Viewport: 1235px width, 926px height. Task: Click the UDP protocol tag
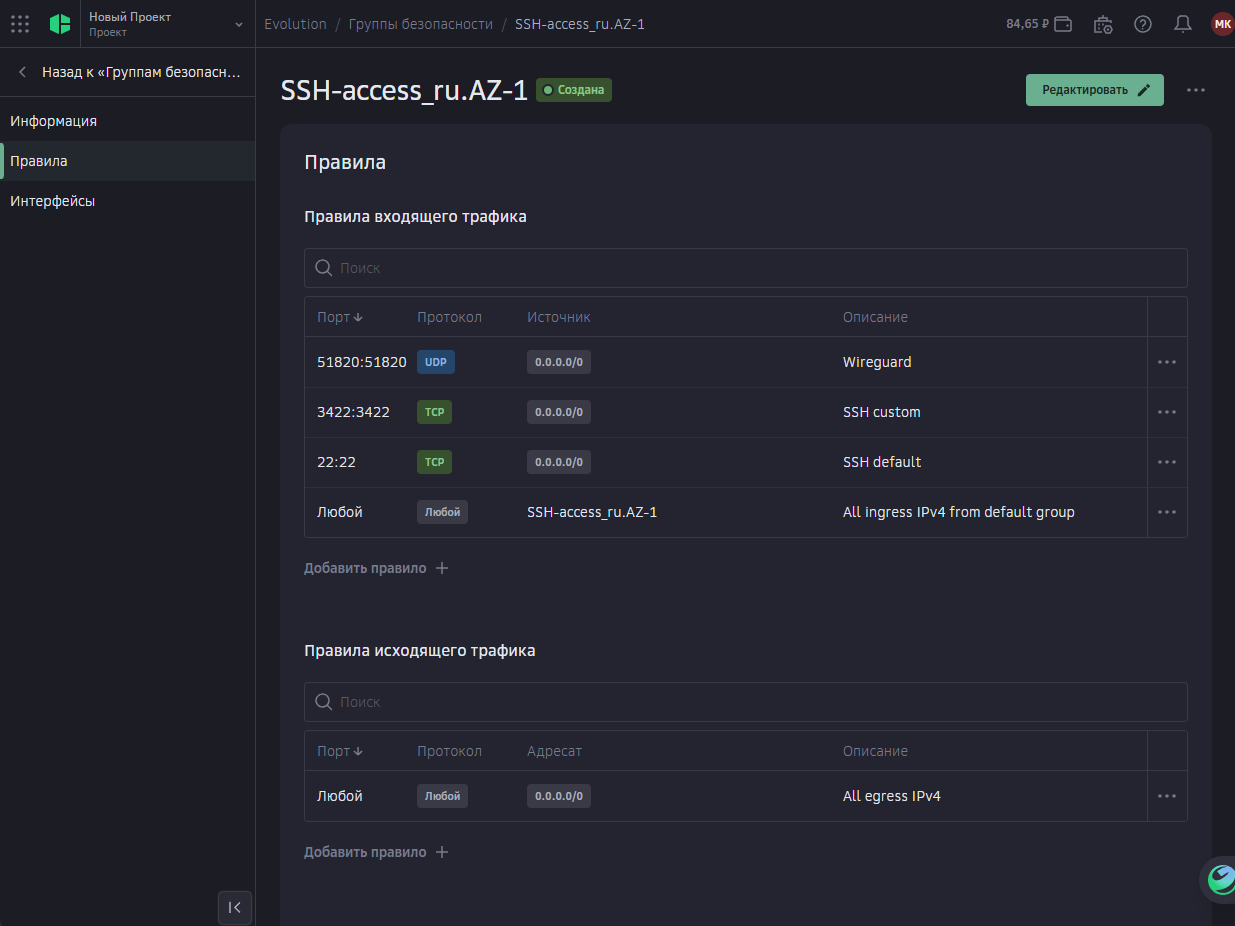click(x=436, y=362)
